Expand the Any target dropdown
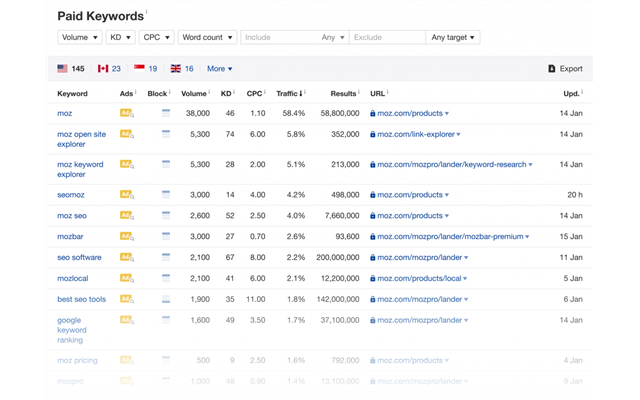Screen dimensions: 640x400 [452, 37]
